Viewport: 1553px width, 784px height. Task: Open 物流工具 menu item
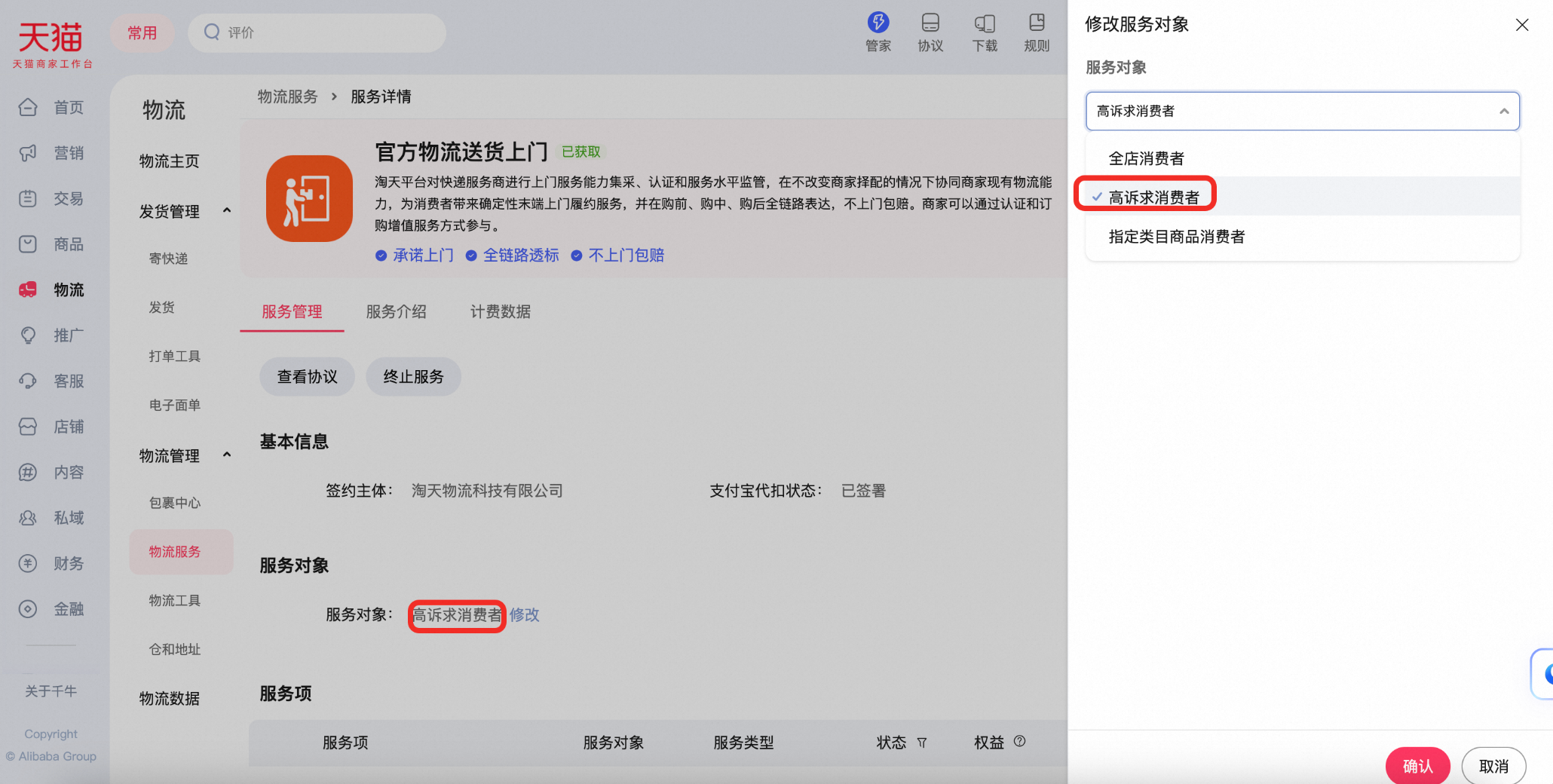(175, 600)
